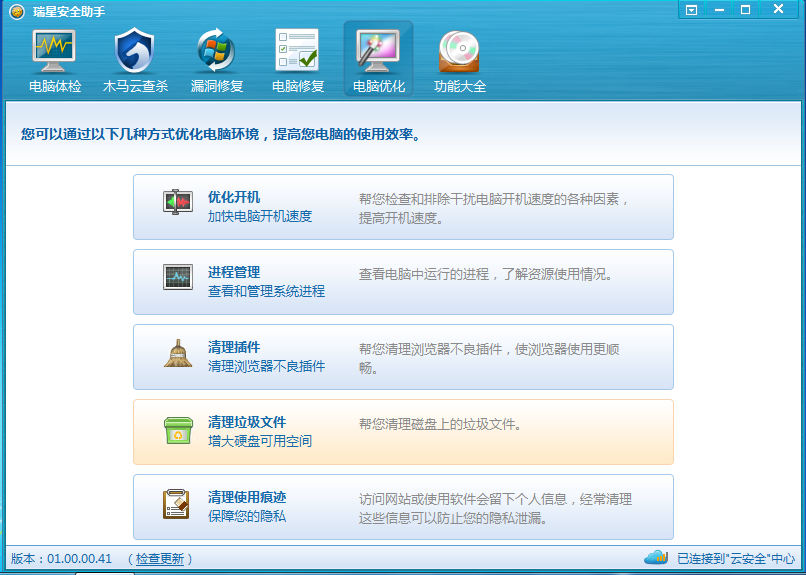Select the 电脑修复 checklist icon
The height and width of the screenshot is (575, 806).
coord(297,50)
